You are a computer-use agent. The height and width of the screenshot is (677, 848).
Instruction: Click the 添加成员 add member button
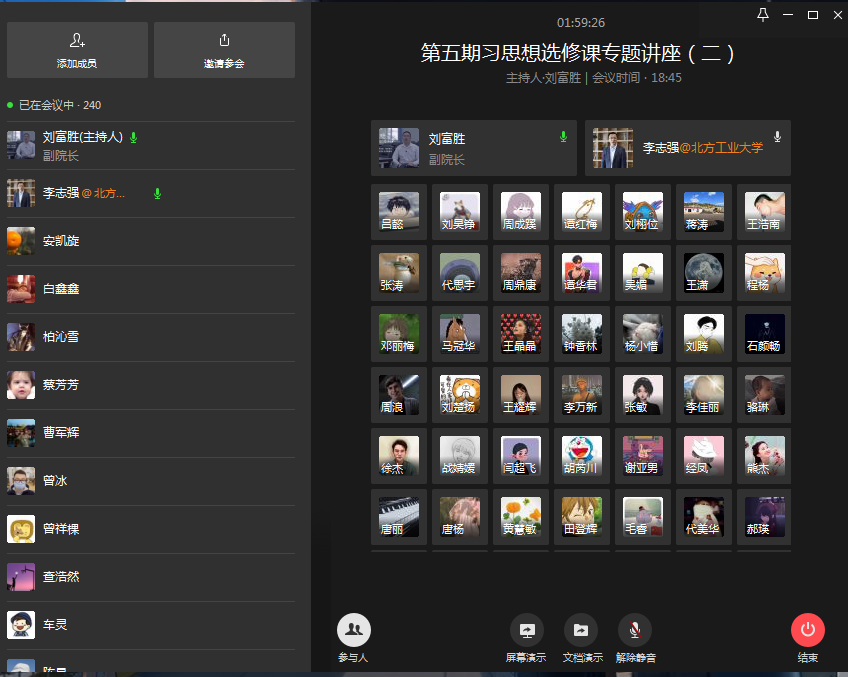tap(77, 50)
